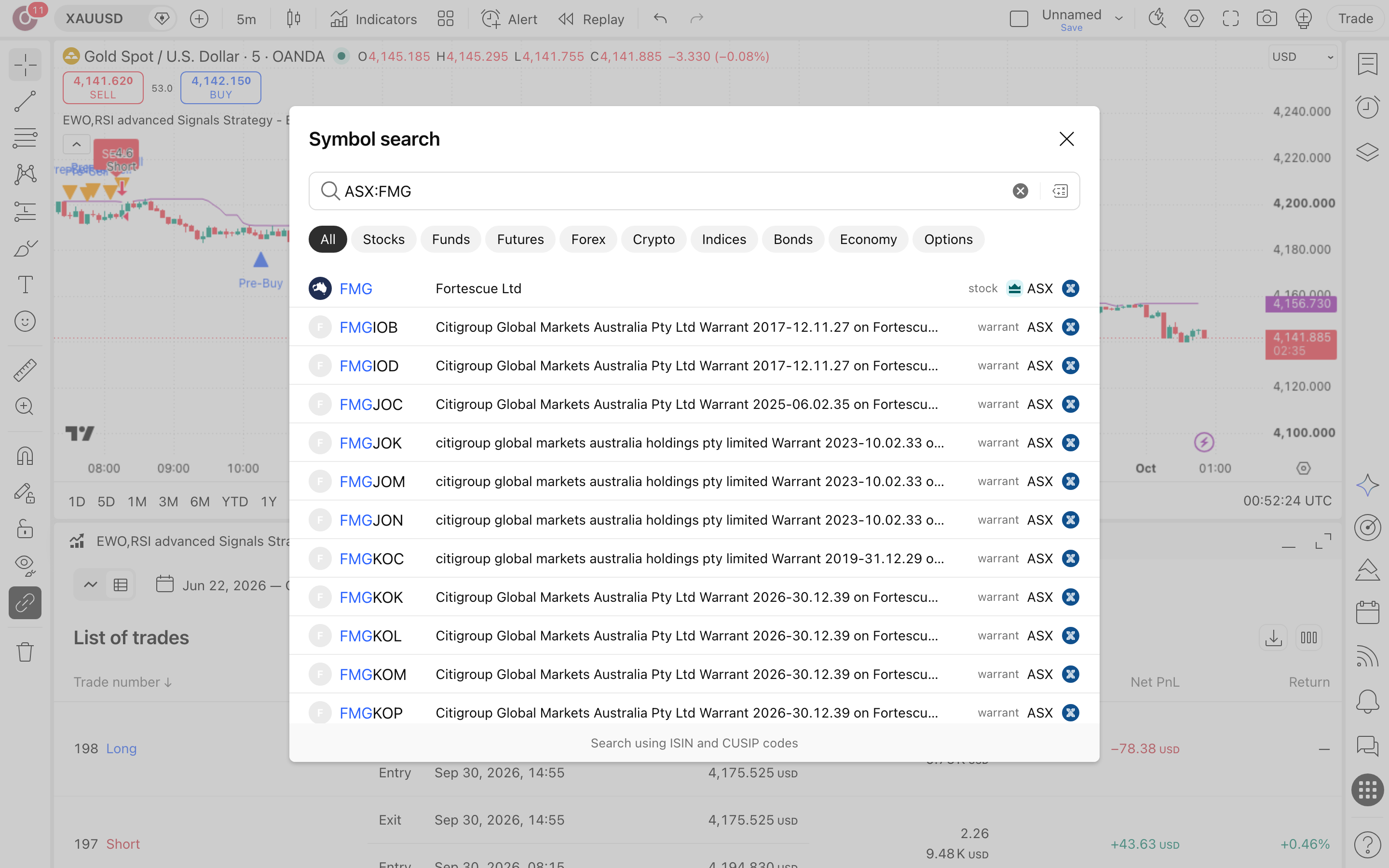
Task: Select the FMG Fortescue Ltd stock result
Action: (694, 288)
